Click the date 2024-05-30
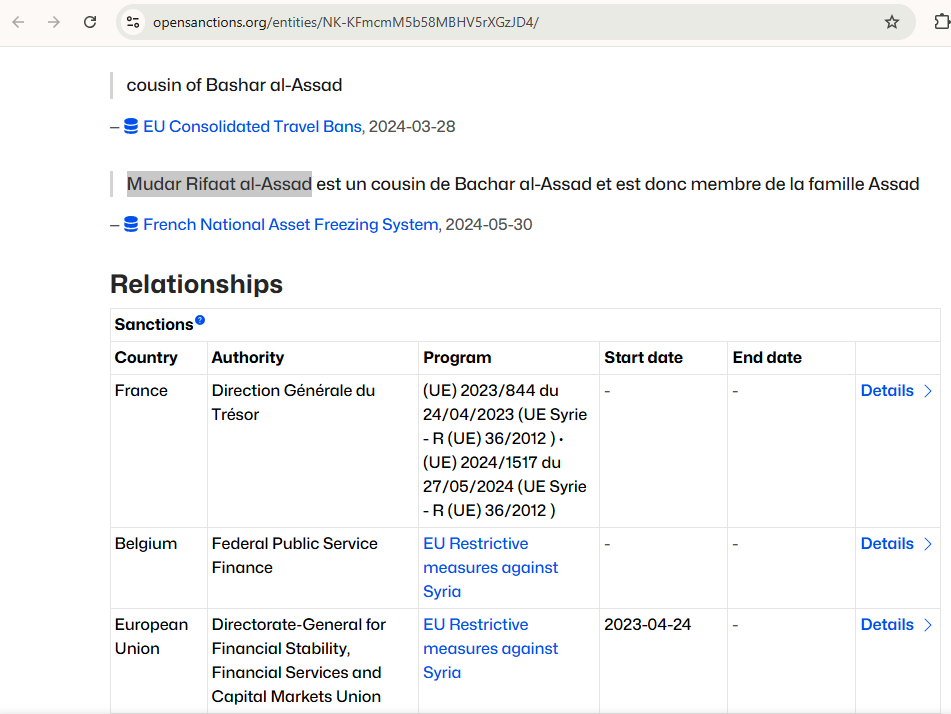The width and height of the screenshot is (951, 714). coord(489,224)
